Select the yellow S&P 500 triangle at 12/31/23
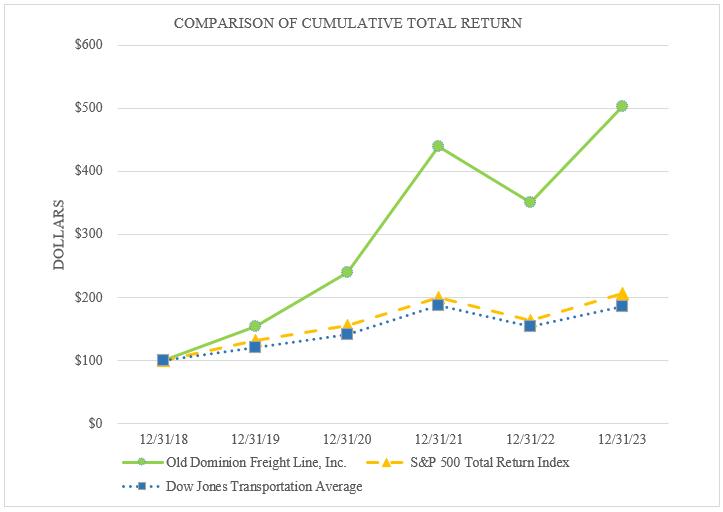The height and width of the screenshot is (512, 723). (622, 294)
